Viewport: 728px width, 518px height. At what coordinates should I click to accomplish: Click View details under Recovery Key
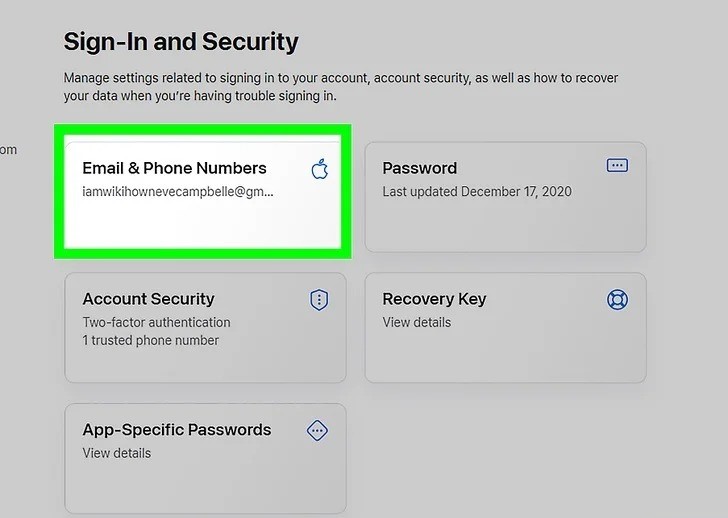coord(416,322)
